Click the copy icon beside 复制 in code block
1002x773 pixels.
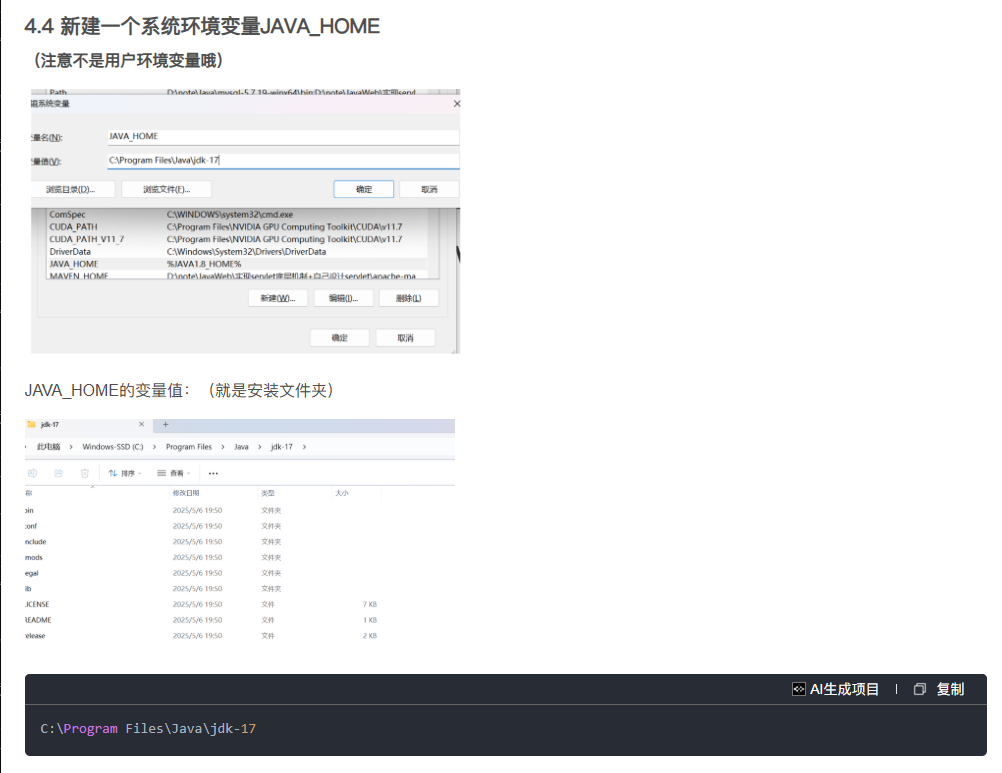(919, 689)
